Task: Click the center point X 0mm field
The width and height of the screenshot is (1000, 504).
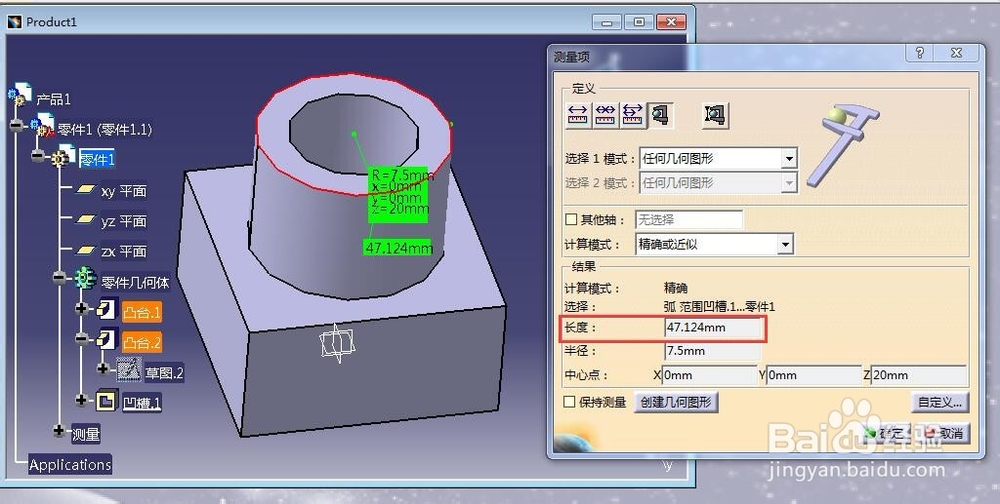Action: (x=709, y=375)
